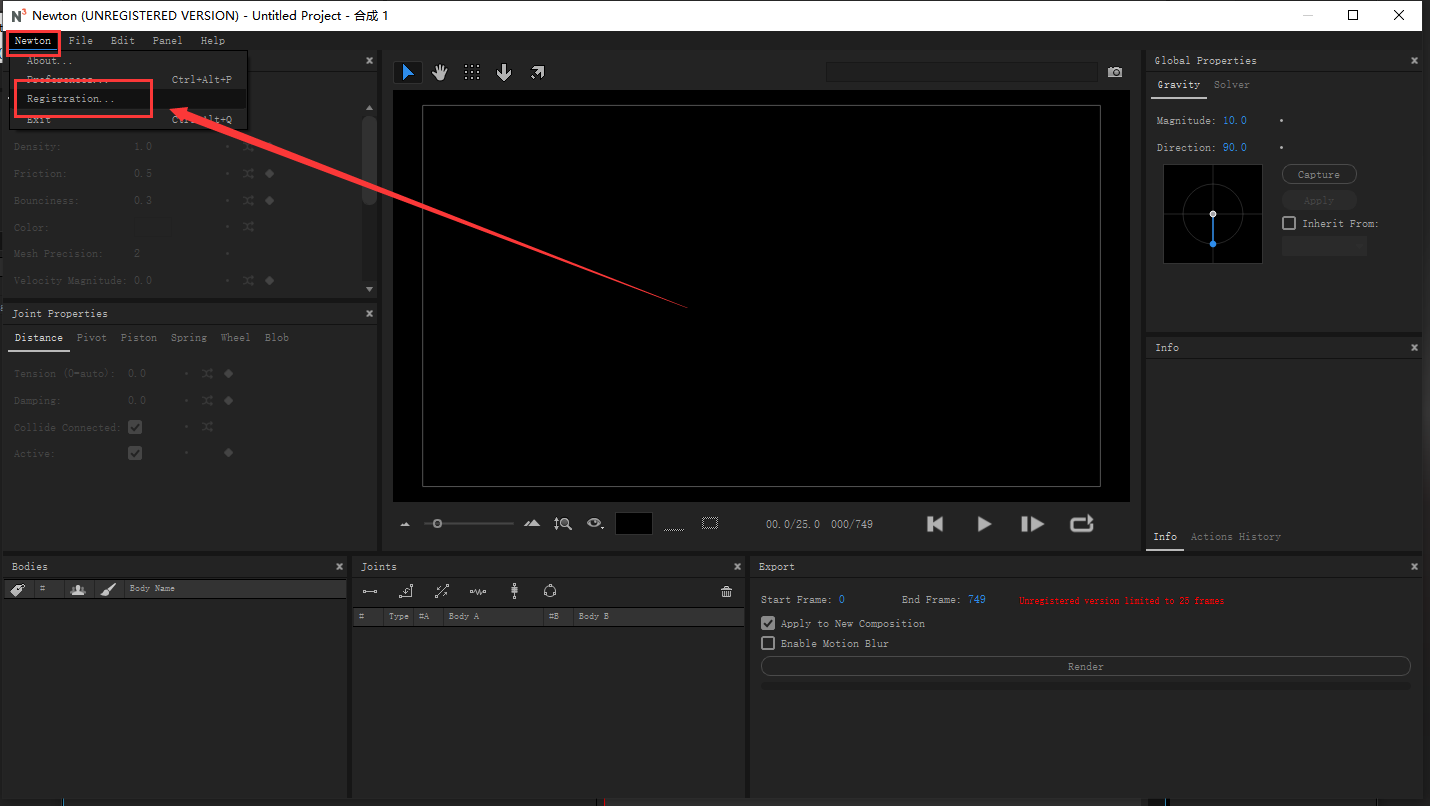Enable Motion Blur checkbox

768,643
